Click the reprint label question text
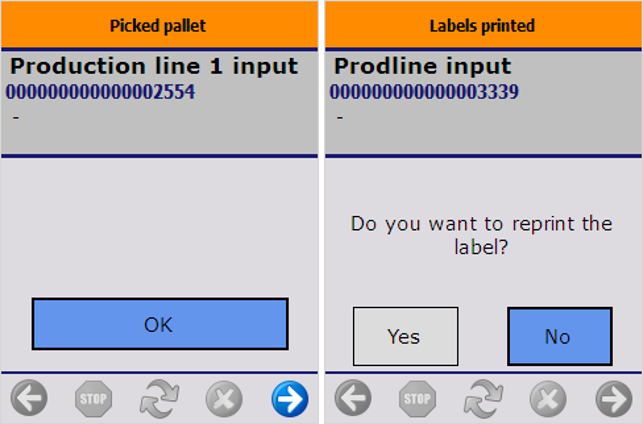Screen dimensions: 643x424 click(481, 234)
